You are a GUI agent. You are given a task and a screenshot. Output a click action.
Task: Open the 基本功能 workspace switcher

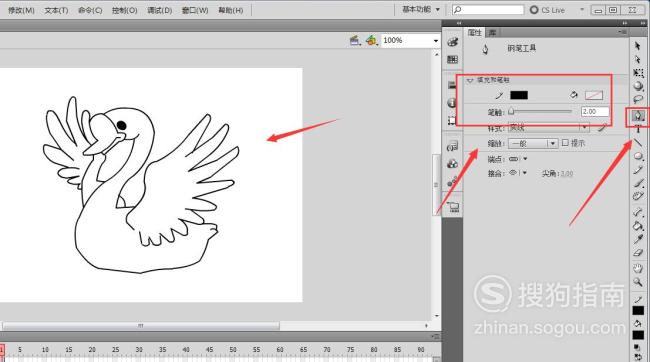click(421, 9)
